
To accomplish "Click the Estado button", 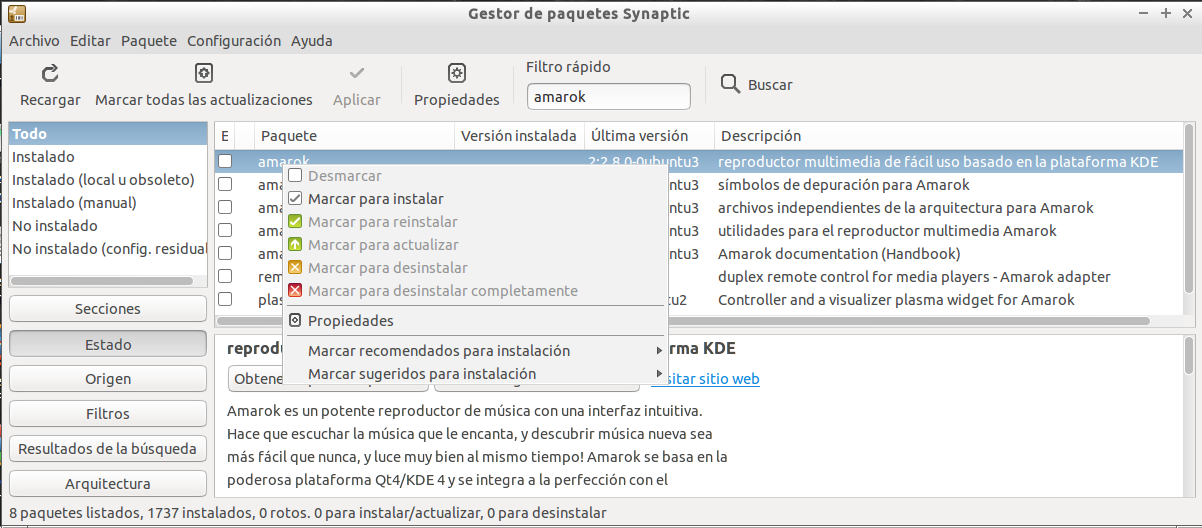I will point(108,344).
